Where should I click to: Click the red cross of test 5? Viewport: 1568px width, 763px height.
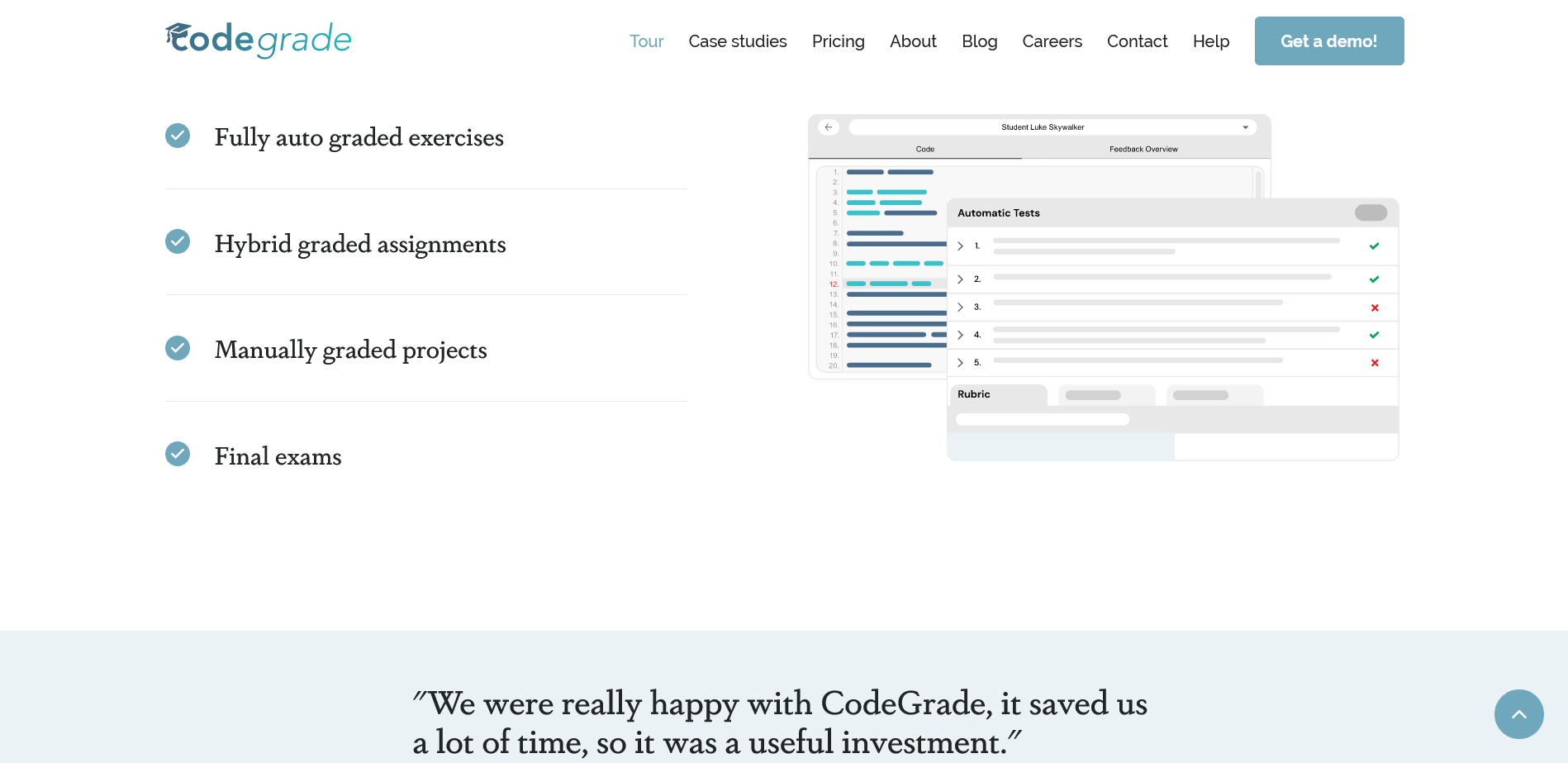1375,363
